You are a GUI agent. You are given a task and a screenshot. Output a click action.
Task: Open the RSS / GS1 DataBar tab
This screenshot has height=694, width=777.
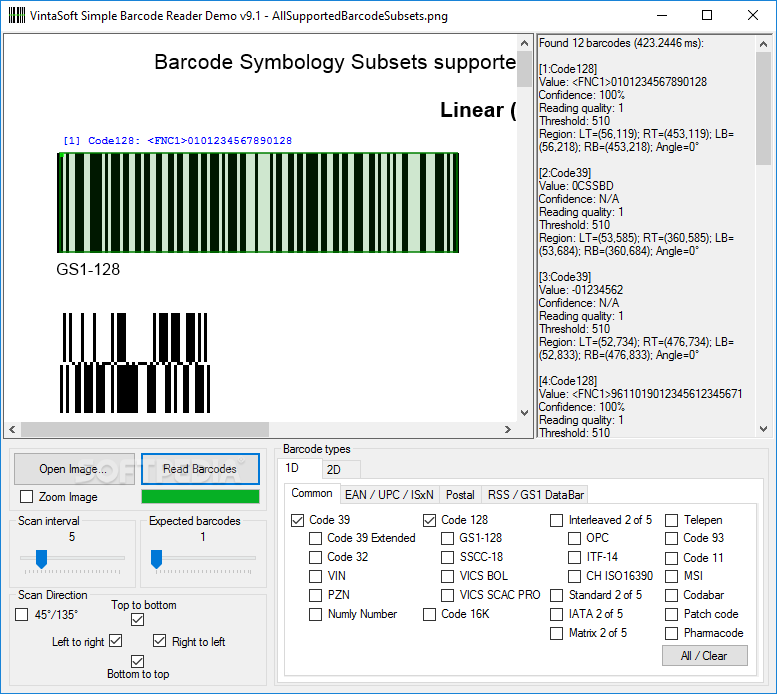(536, 494)
